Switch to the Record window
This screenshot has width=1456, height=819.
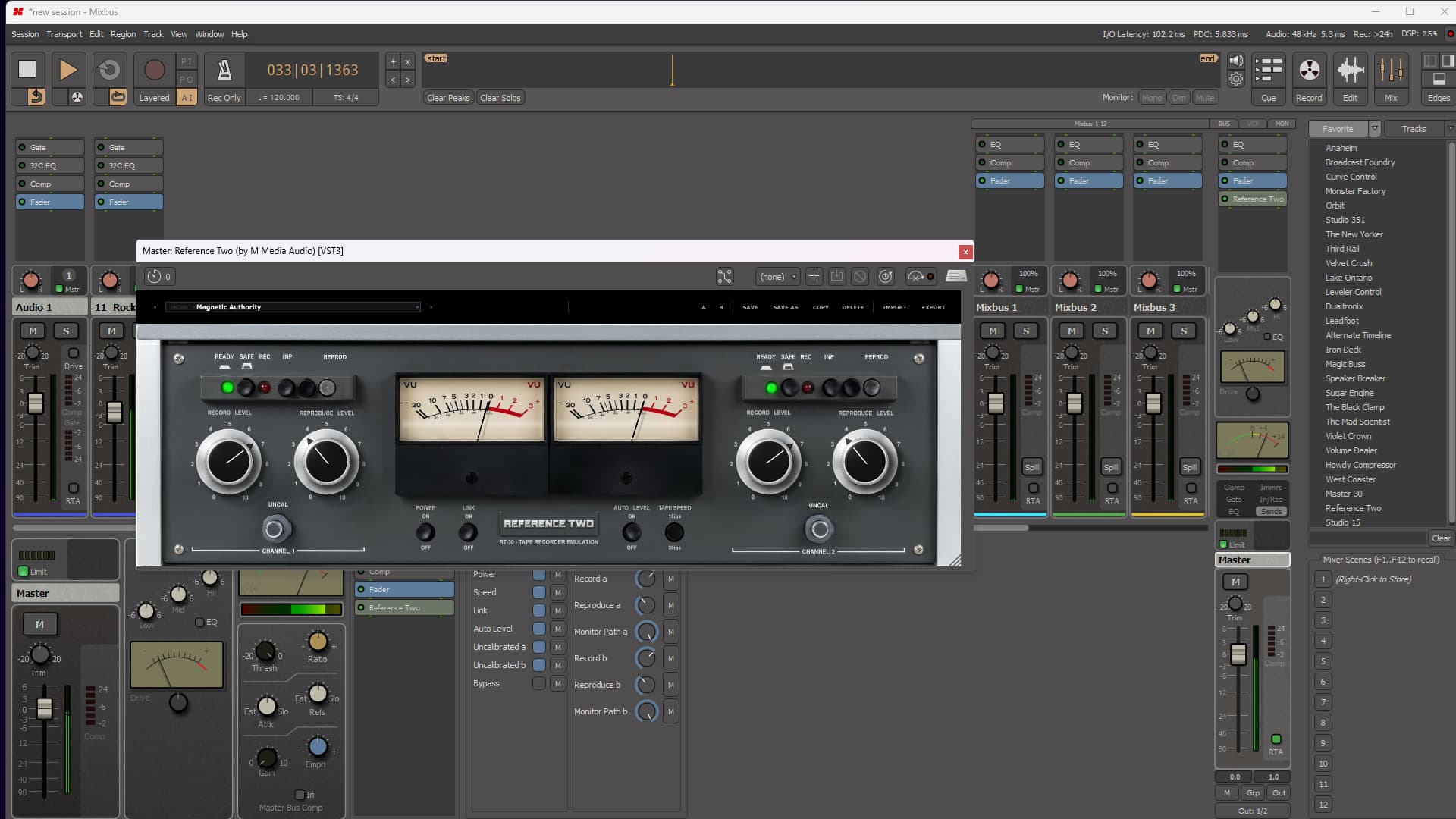(1309, 78)
